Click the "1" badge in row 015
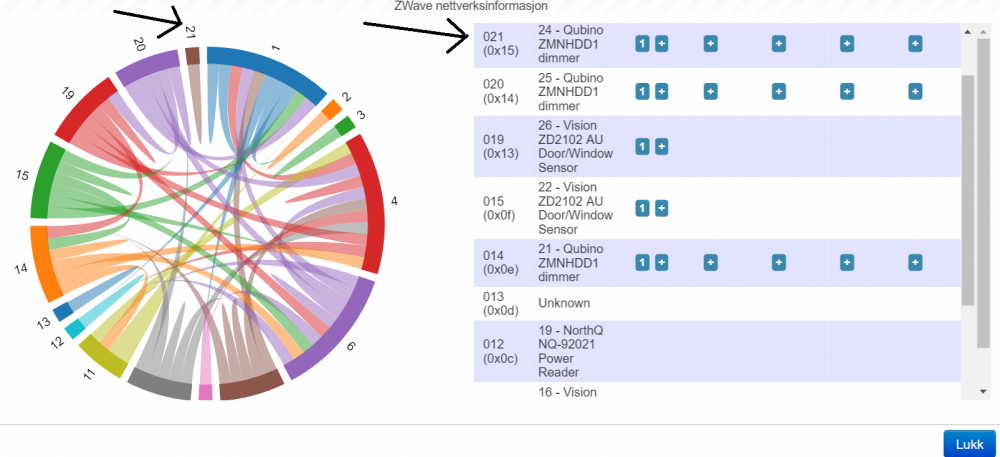The image size is (1000, 457). 642,208
